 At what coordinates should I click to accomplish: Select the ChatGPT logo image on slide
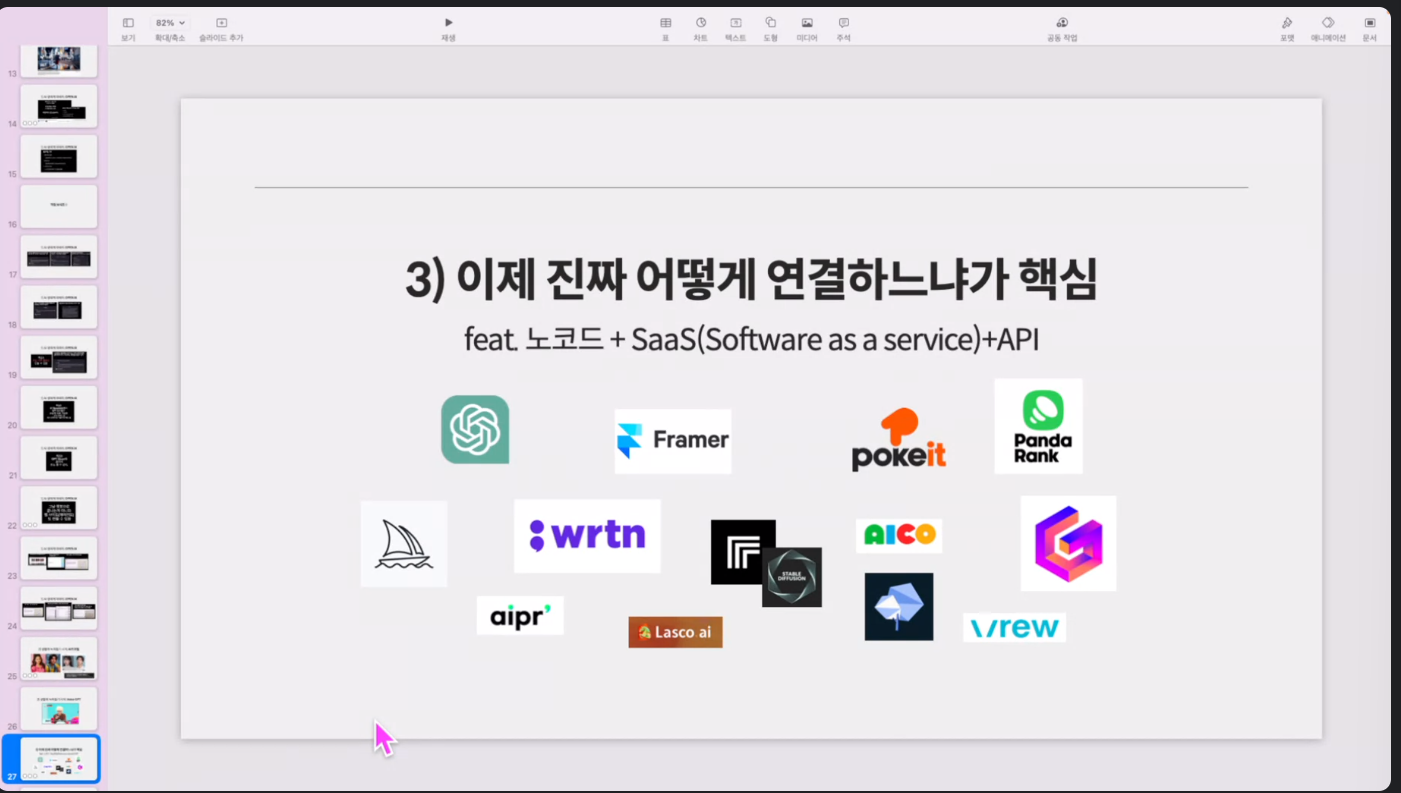(475, 429)
